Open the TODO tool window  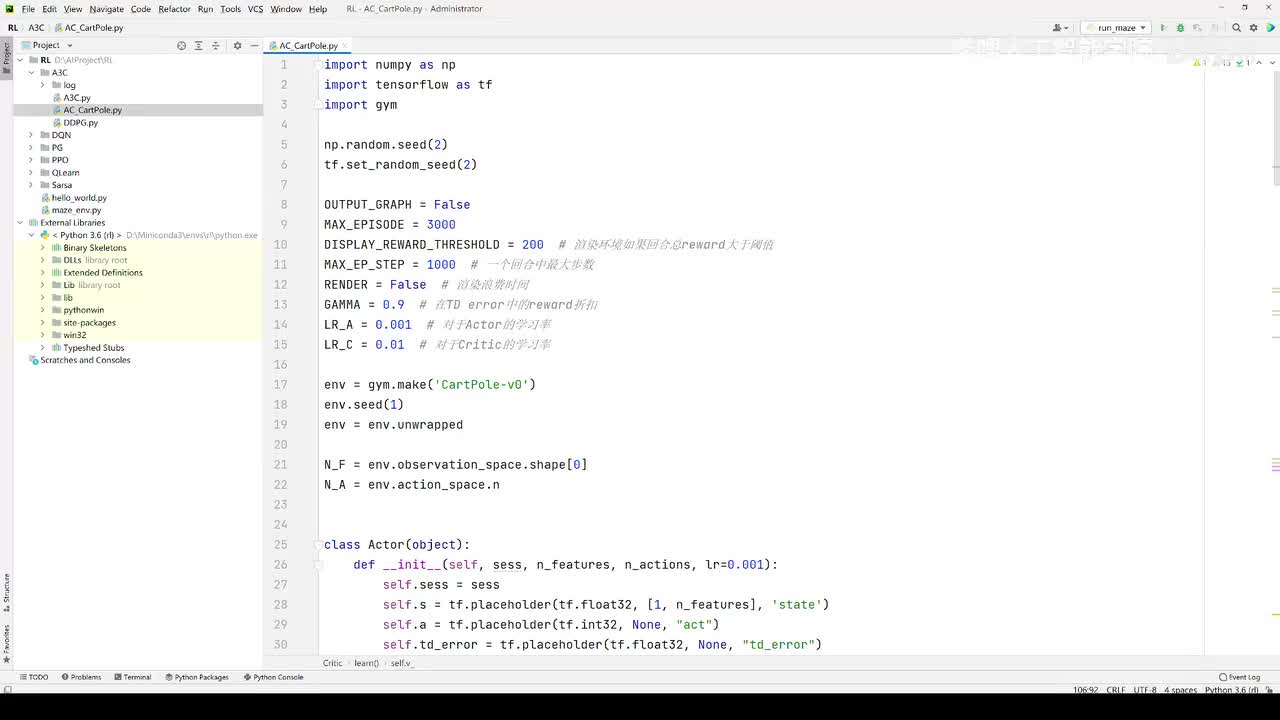pyautogui.click(x=34, y=677)
